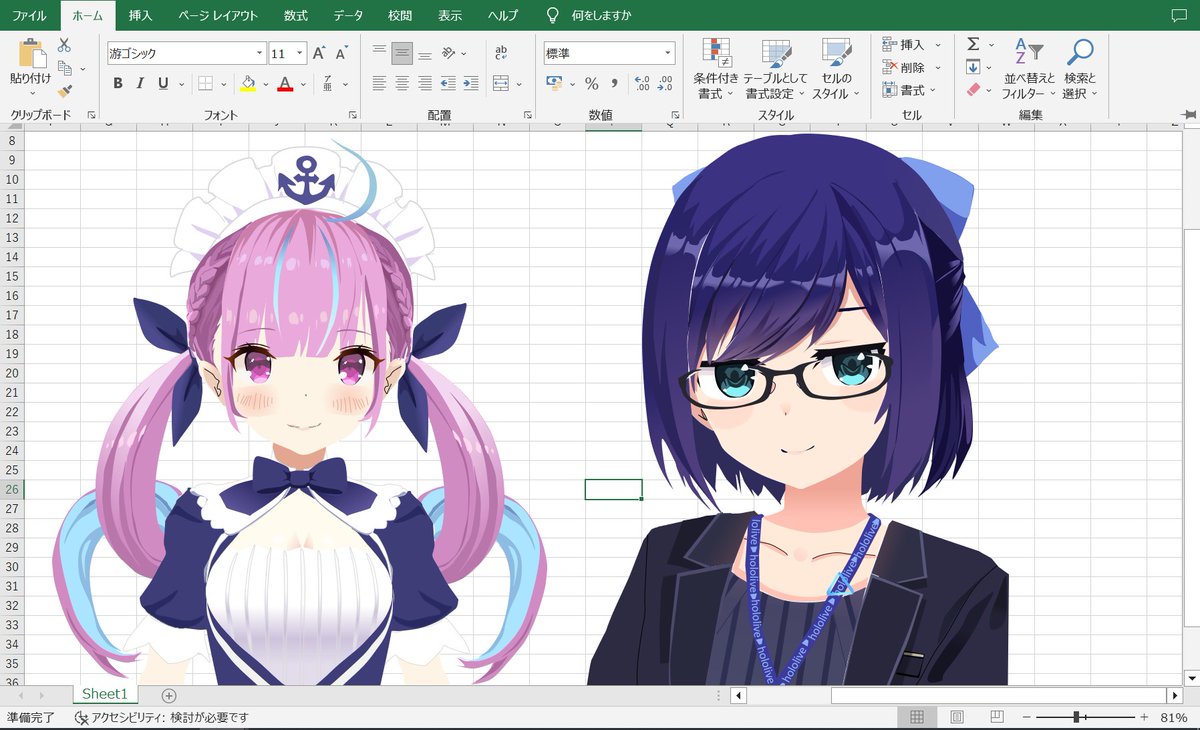Select the Sheet1 worksheet tab
The height and width of the screenshot is (730, 1200).
click(x=105, y=694)
